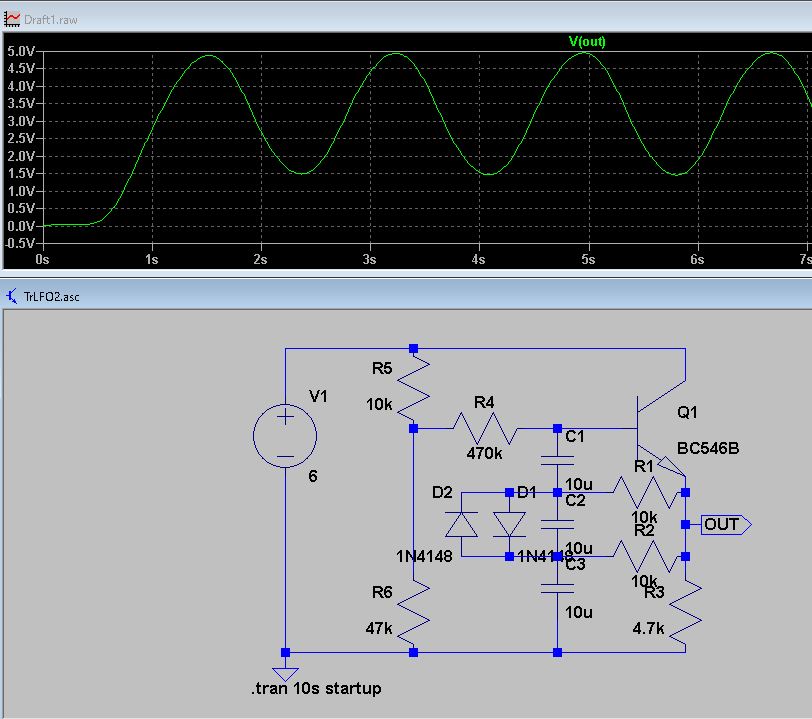
Task: Click the 470k value of R4
Action: click(x=485, y=452)
